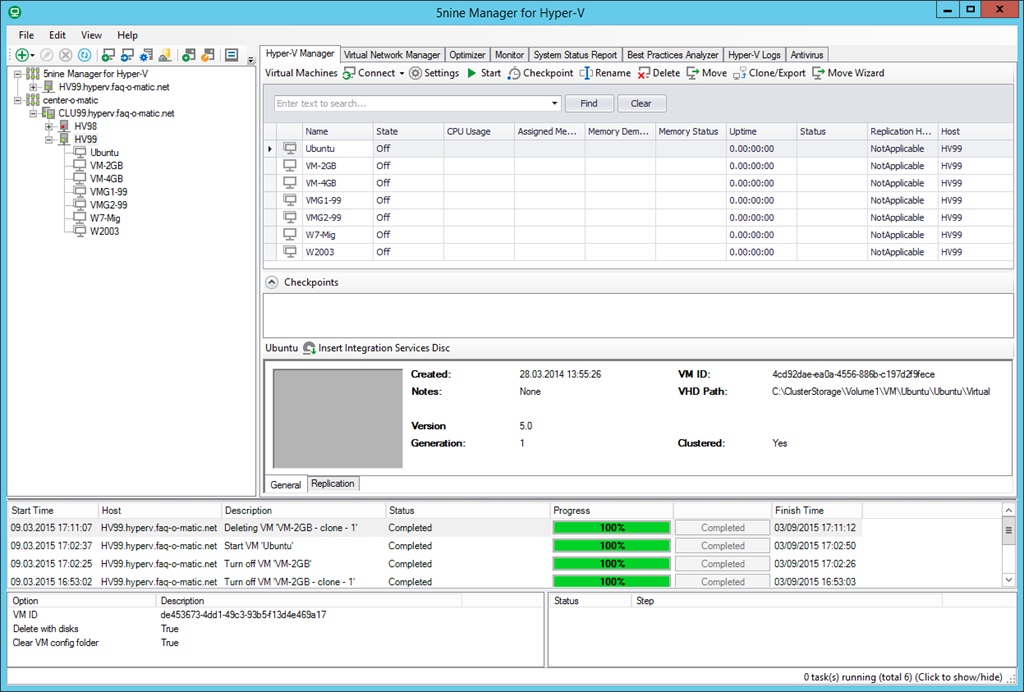Image resolution: width=1024 pixels, height=692 pixels.
Task: Click the 5nine app icon in title bar
Action: (x=14, y=12)
